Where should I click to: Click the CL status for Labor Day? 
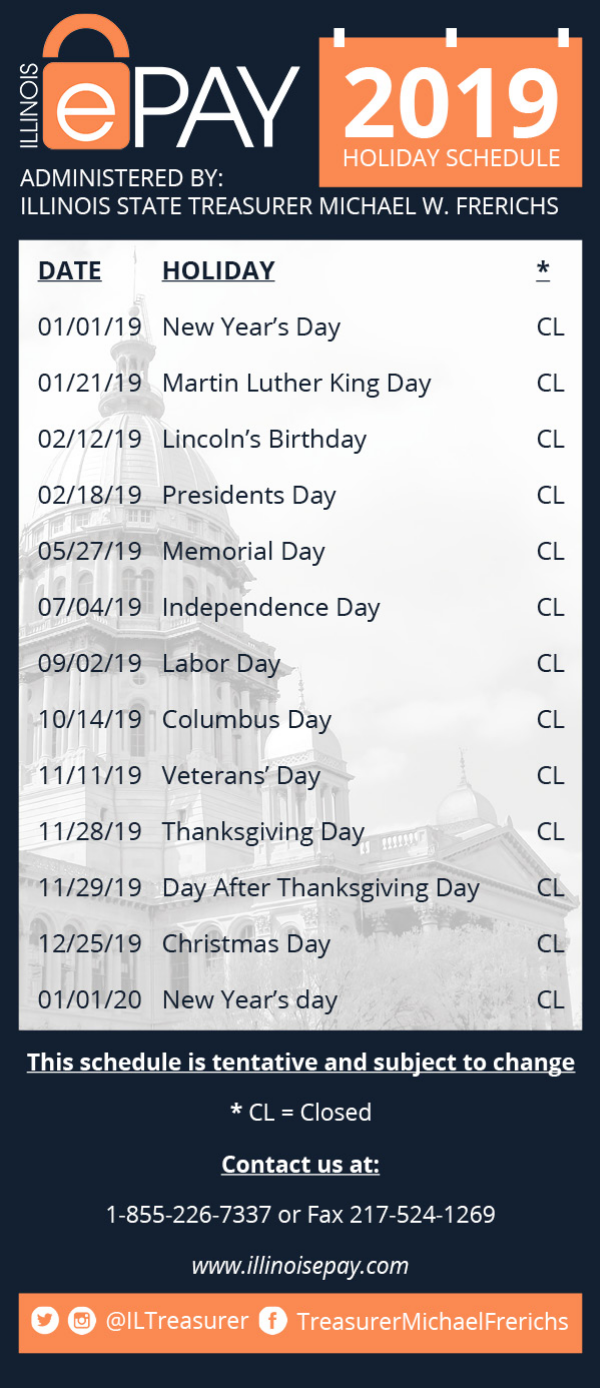550,663
